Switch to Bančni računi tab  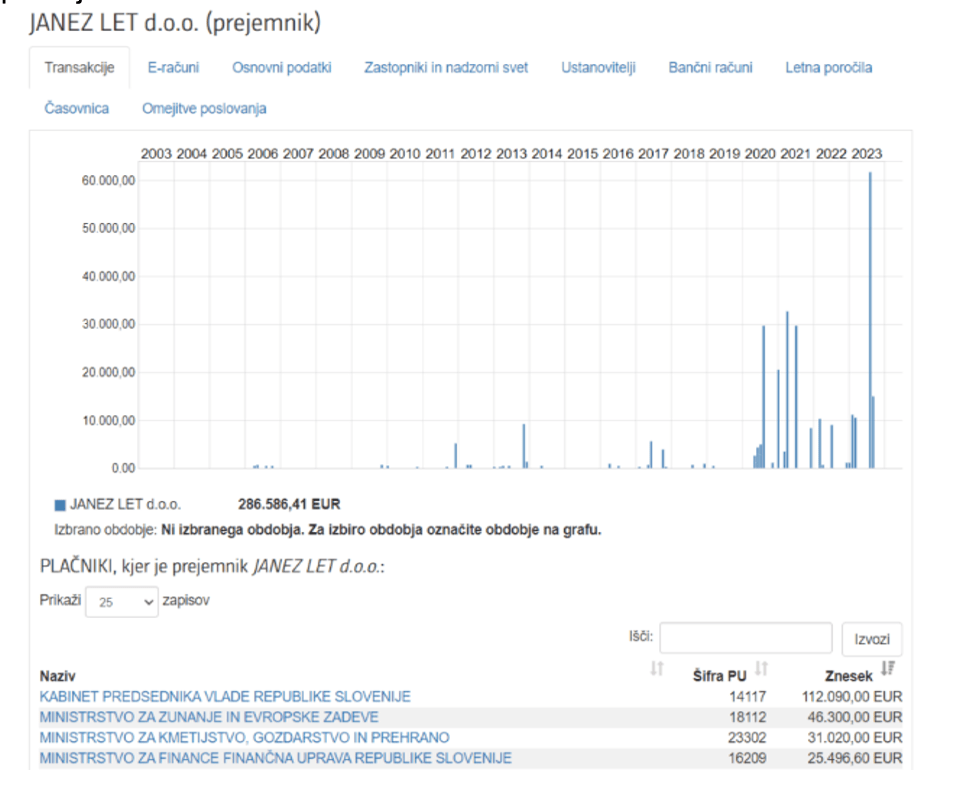[711, 68]
